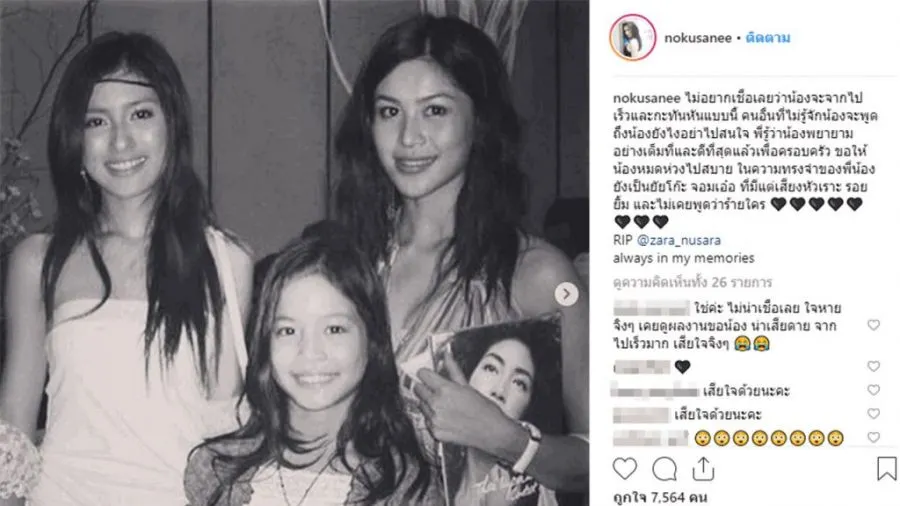Like the third comment's heart
This screenshot has width=900, height=506.
click(874, 390)
